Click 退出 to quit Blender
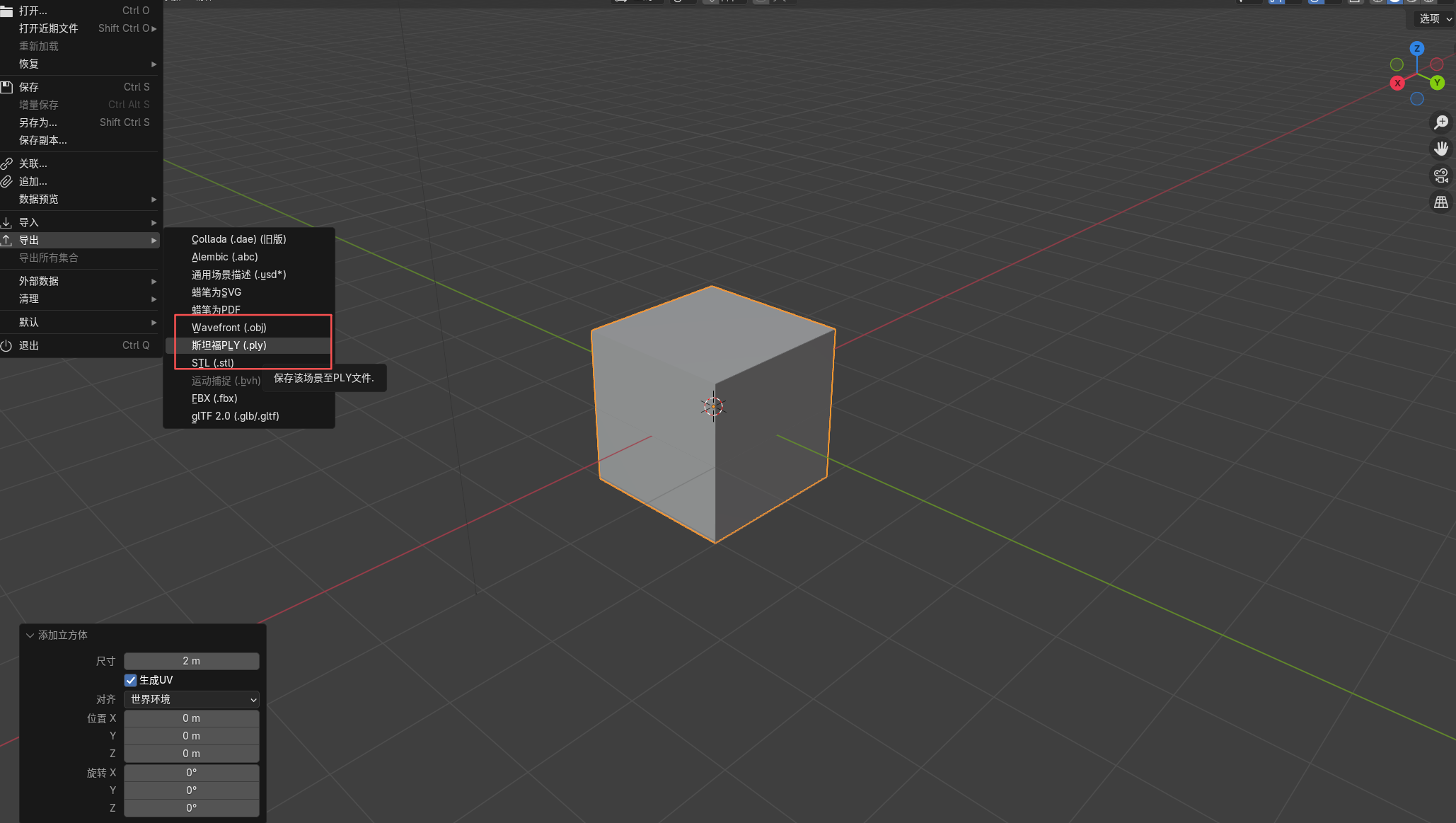Screen dimensions: 1456x823 click(x=30, y=345)
